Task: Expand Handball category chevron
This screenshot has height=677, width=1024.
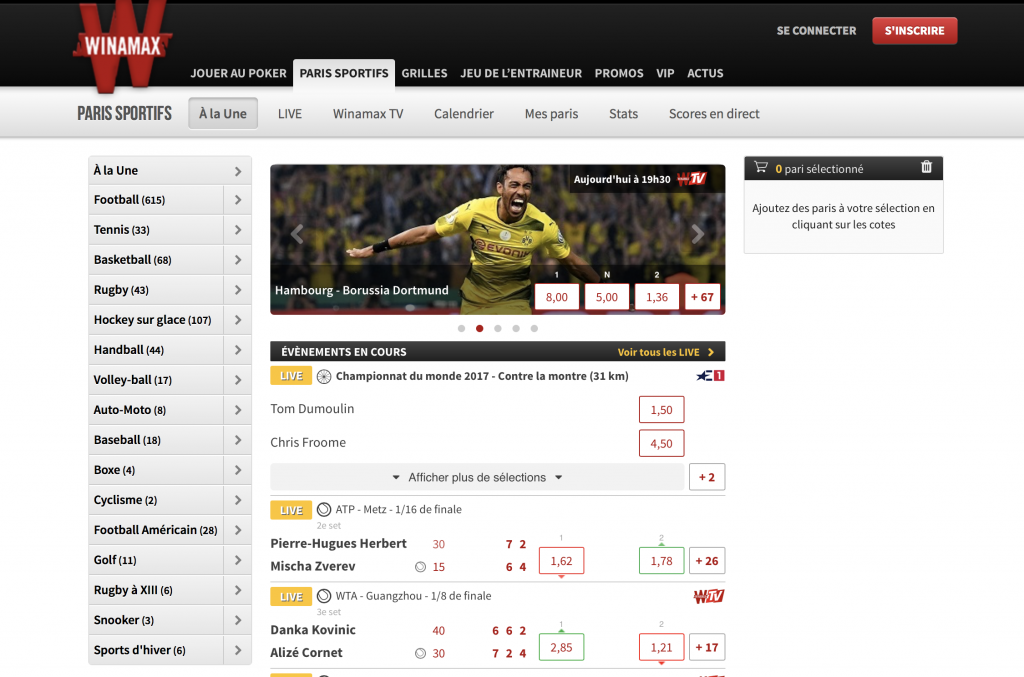Action: coord(238,350)
